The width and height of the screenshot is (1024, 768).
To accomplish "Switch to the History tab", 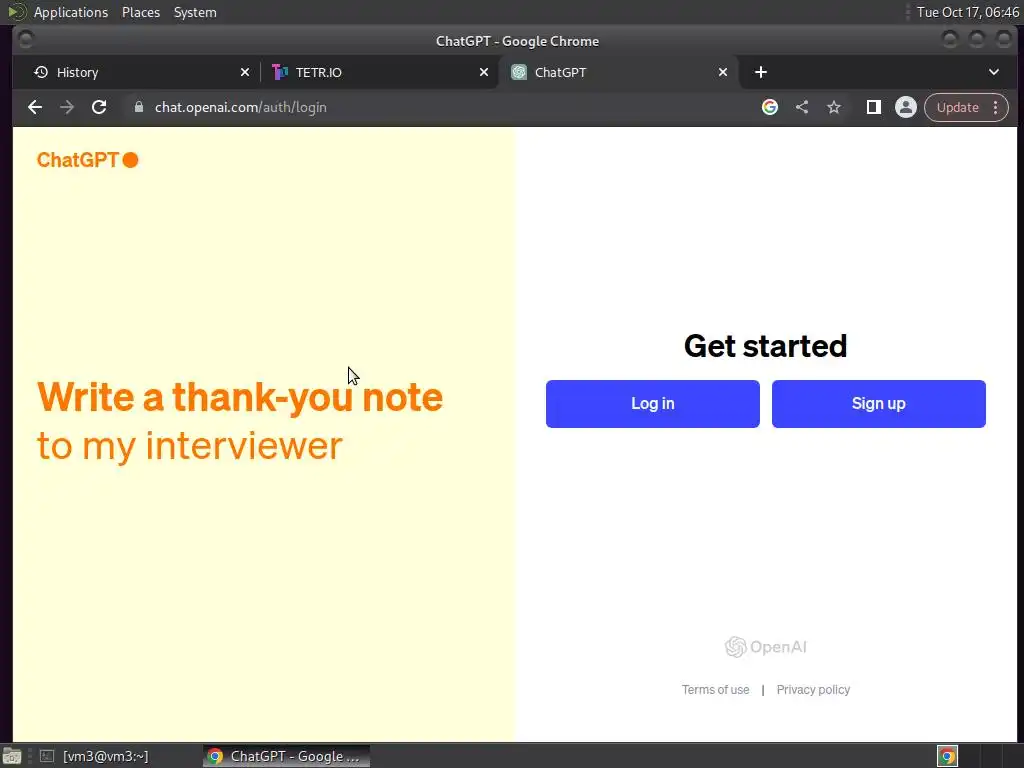I will tap(137, 72).
